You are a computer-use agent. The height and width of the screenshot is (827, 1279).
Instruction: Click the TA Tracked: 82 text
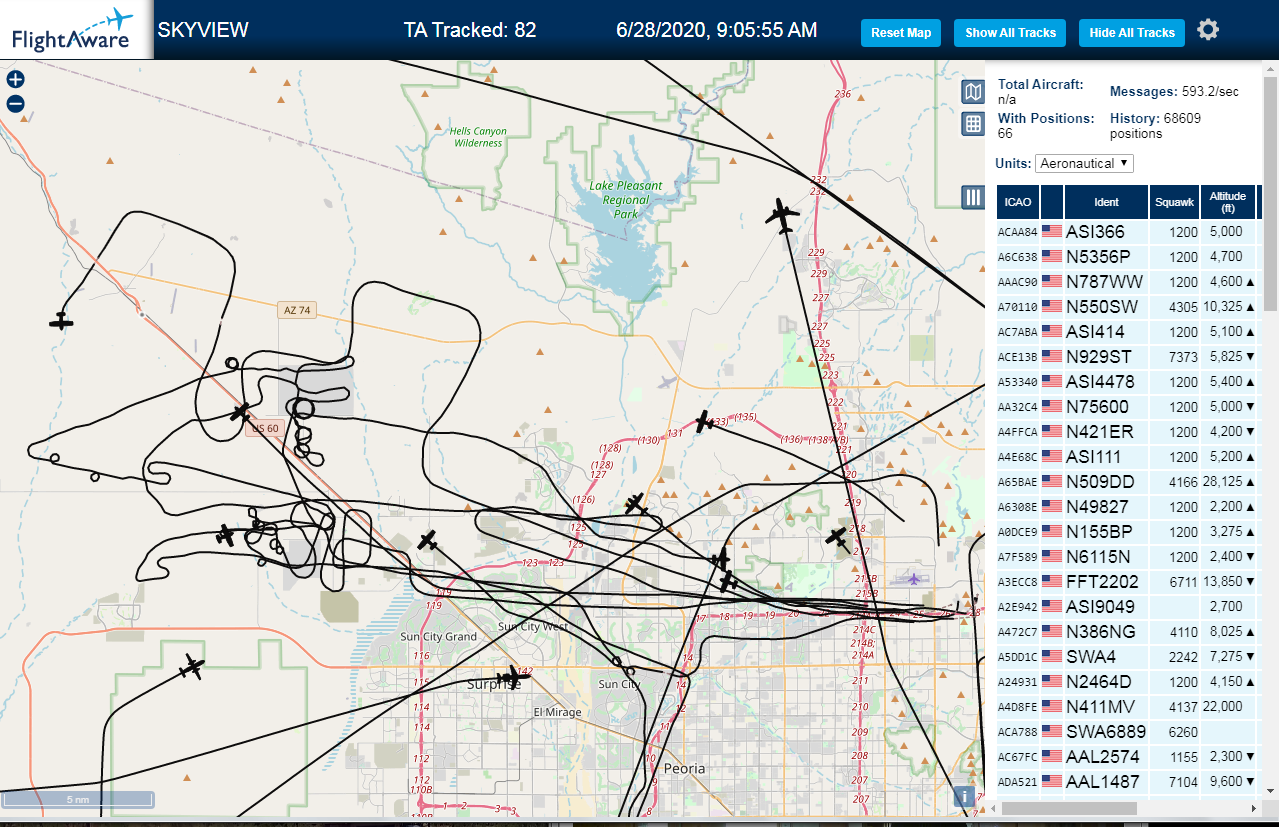(x=470, y=30)
